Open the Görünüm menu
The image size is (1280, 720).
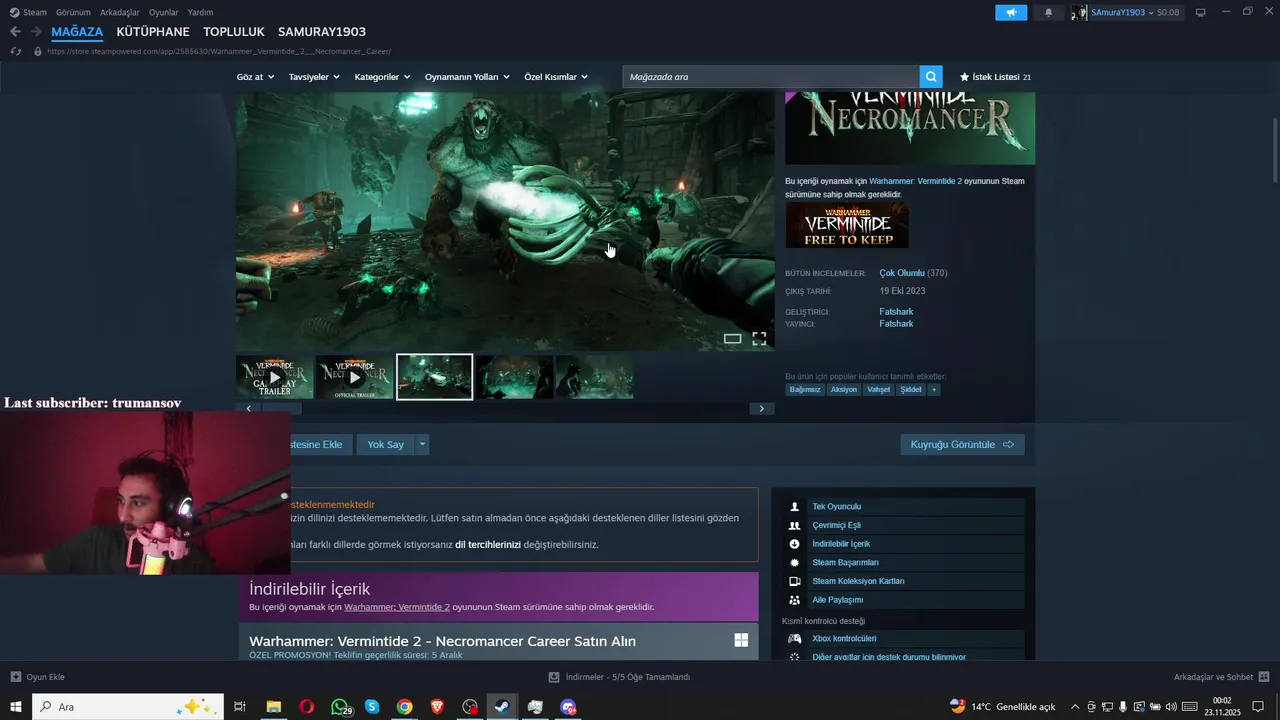click(x=73, y=12)
